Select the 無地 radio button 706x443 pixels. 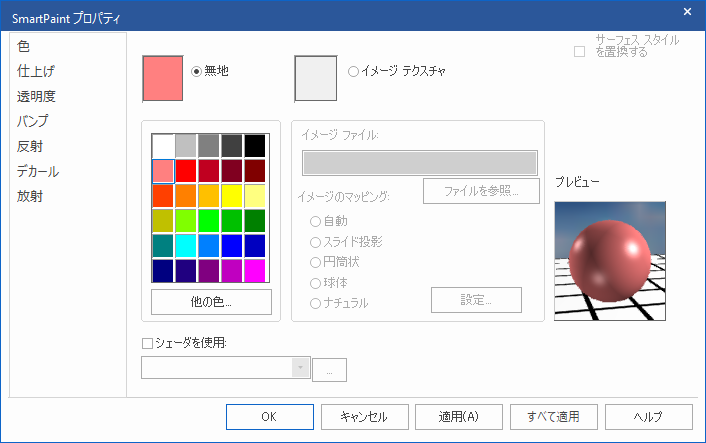pyautogui.click(x=196, y=71)
